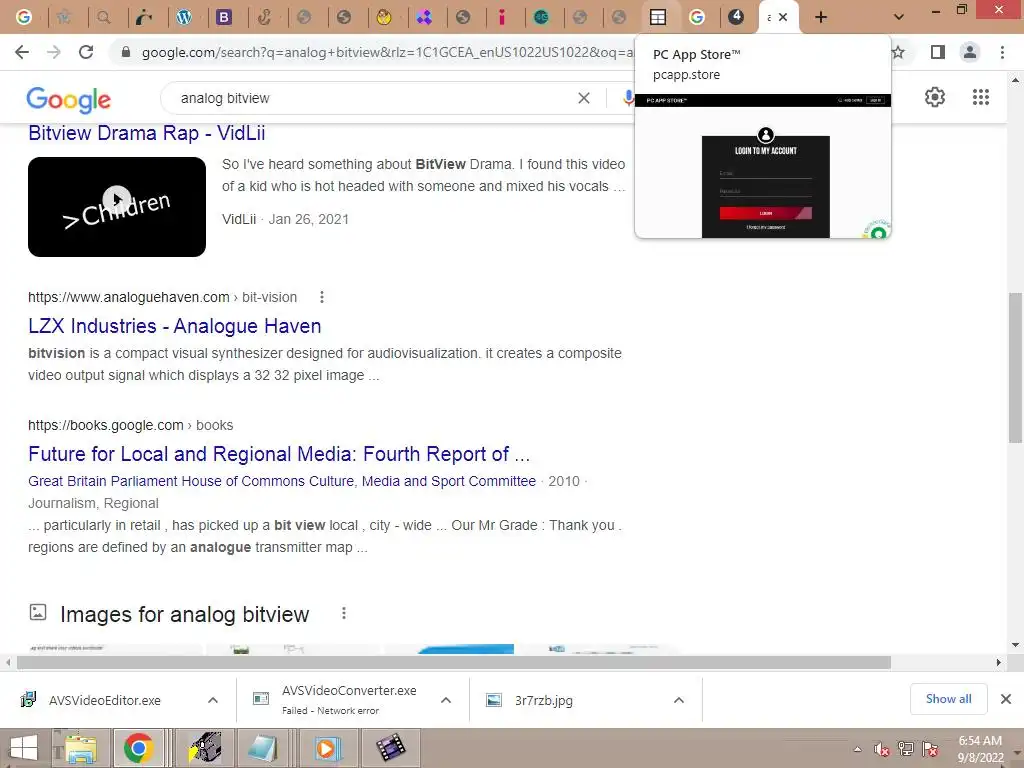Close the active Google search tab

click(x=783, y=18)
